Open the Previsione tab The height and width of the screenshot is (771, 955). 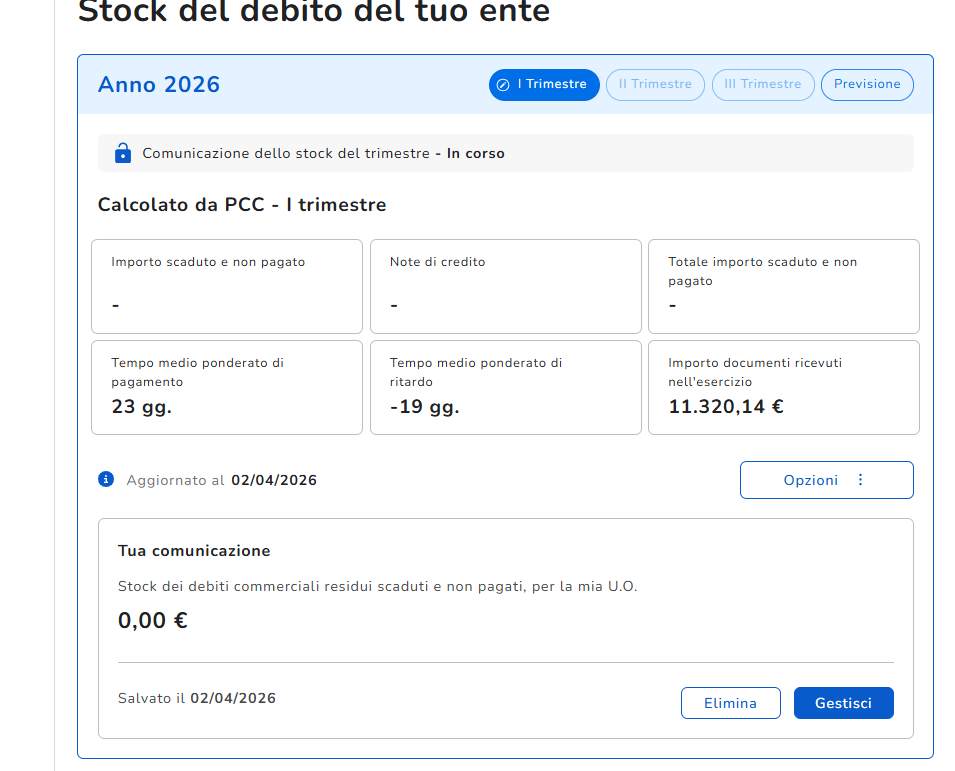pyautogui.click(x=867, y=85)
